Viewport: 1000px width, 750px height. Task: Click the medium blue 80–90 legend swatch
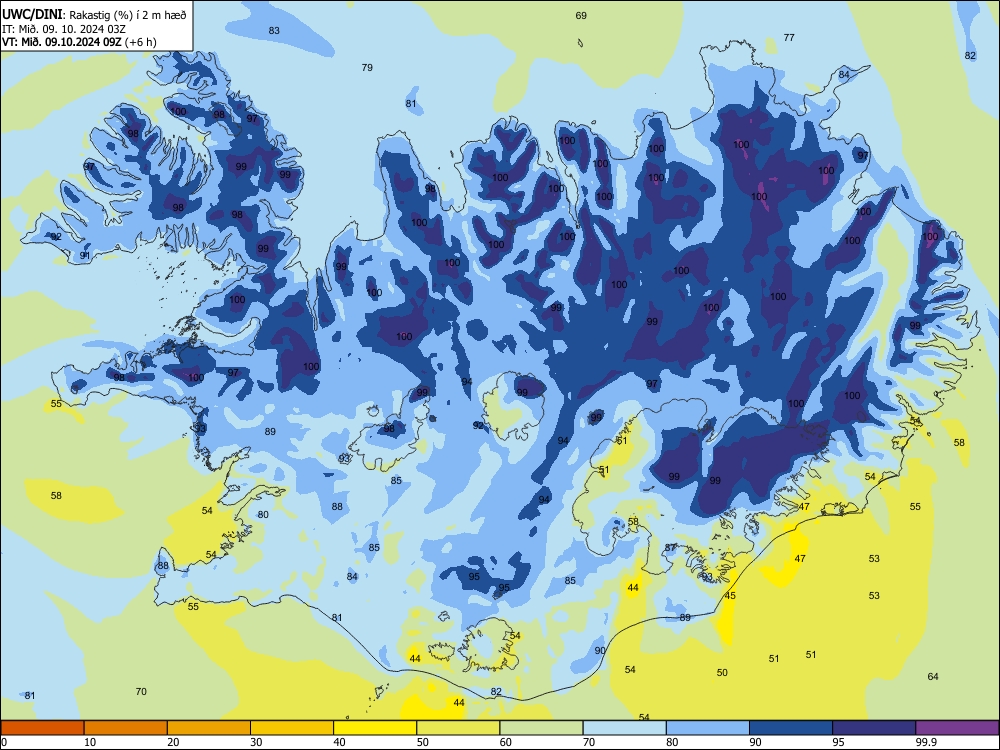pos(708,728)
